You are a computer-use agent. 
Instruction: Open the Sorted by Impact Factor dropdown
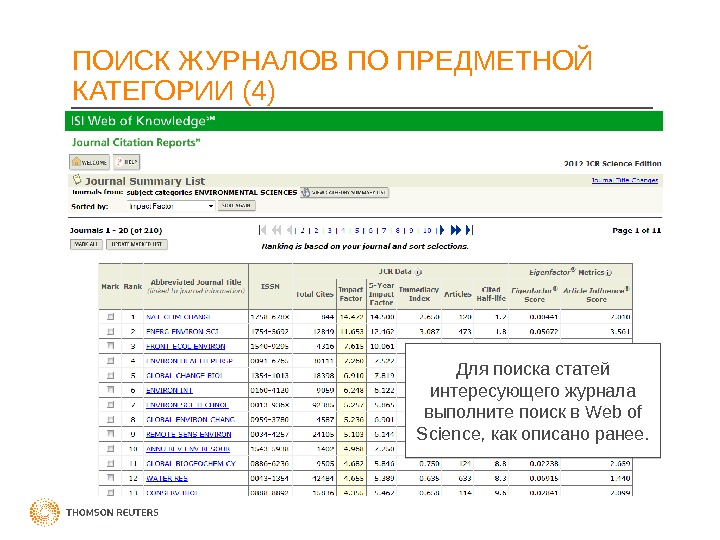pos(171,206)
